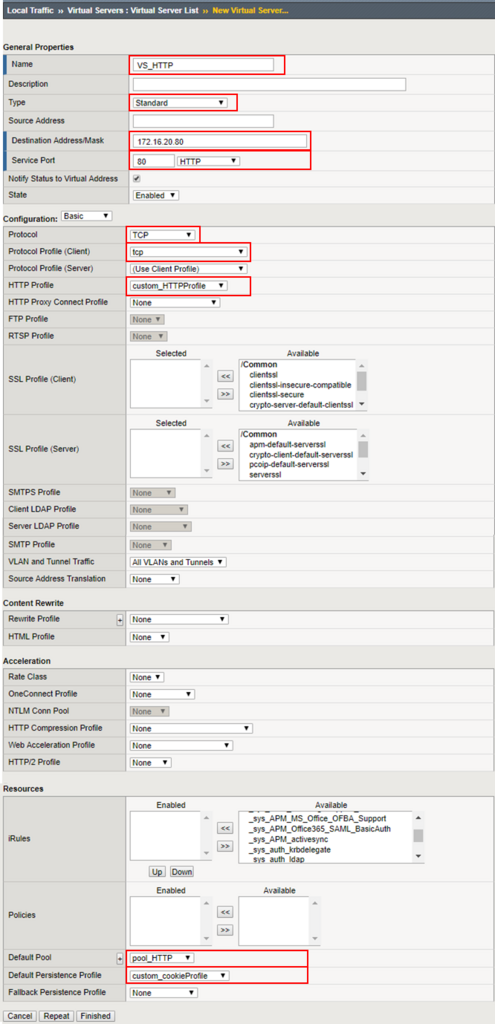Screen dimensions: 495x1024
Task: Go to Local Traffic breadcrumb
Action: coord(30,11)
